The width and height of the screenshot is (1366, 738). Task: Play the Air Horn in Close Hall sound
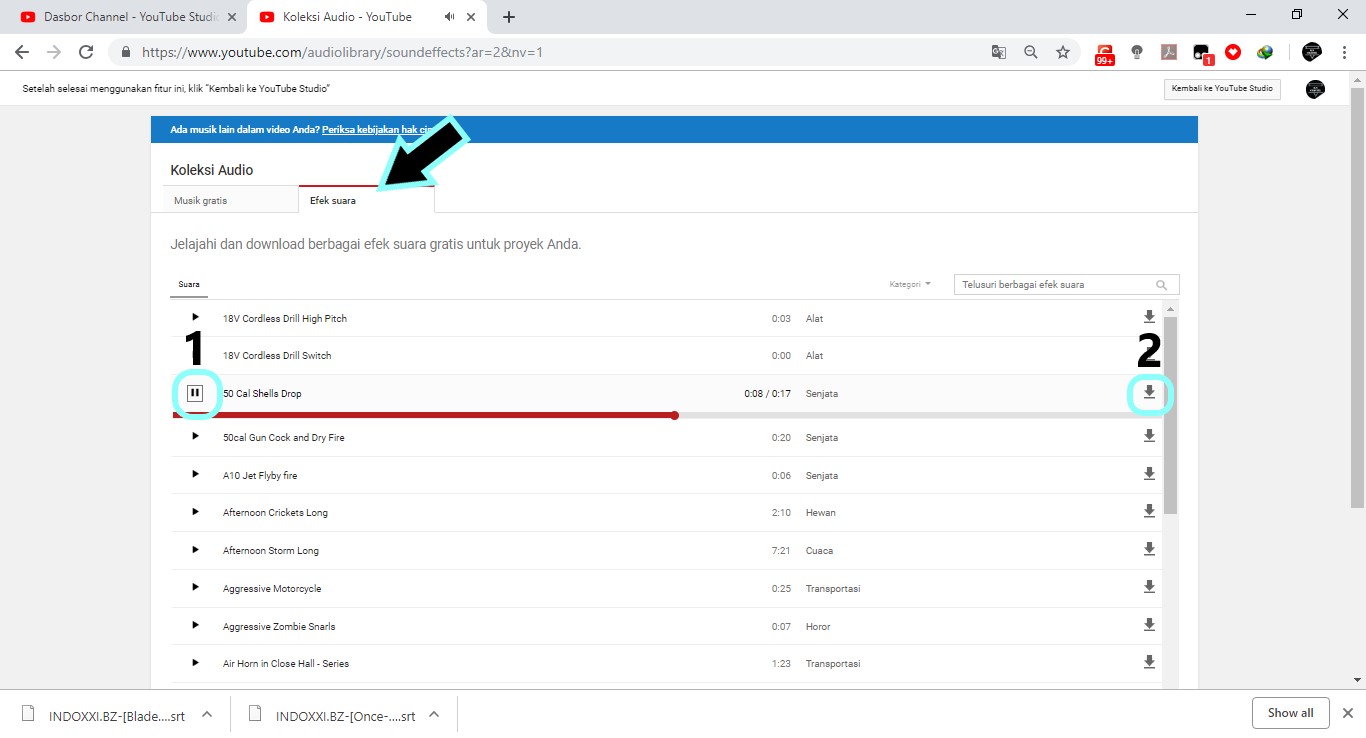(195, 663)
